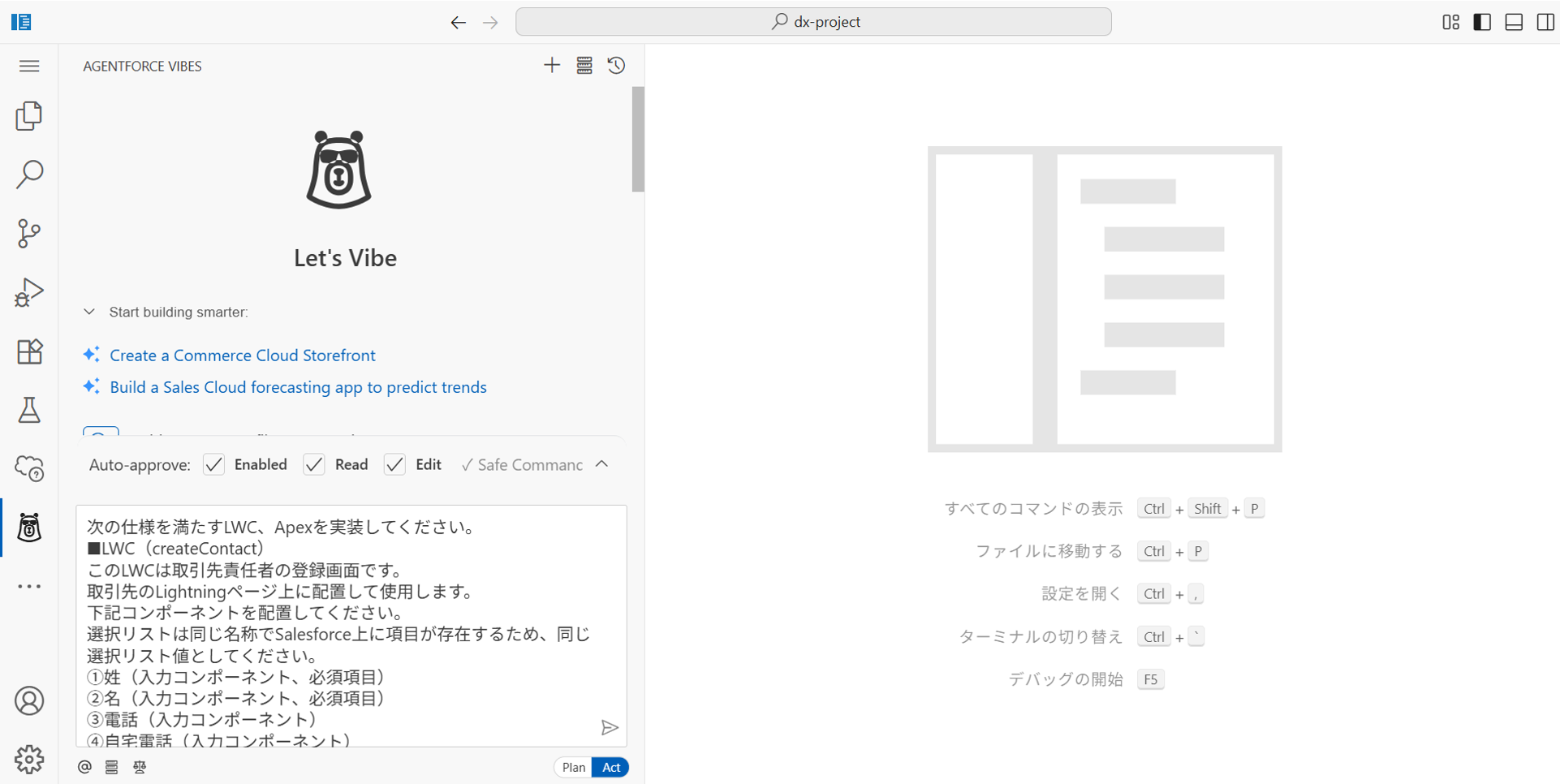The width and height of the screenshot is (1560, 784).
Task: Open additional views ellipsis menu
Action: coord(29,586)
